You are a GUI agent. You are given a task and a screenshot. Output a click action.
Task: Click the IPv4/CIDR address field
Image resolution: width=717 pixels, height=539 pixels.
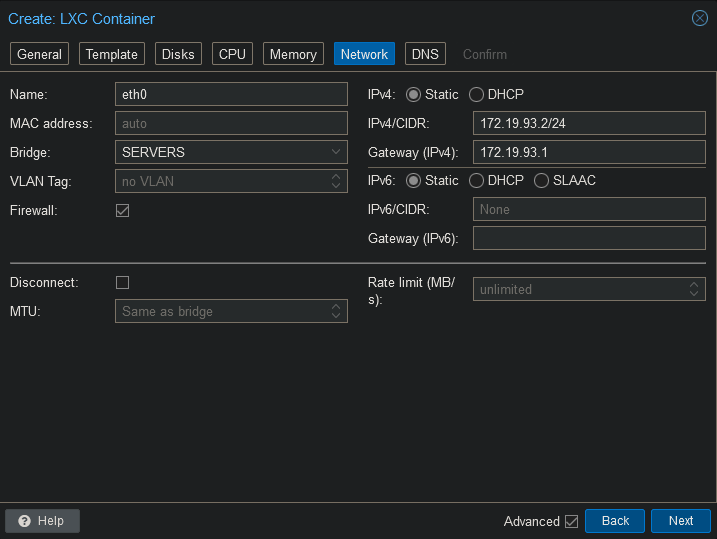[x=588, y=123]
